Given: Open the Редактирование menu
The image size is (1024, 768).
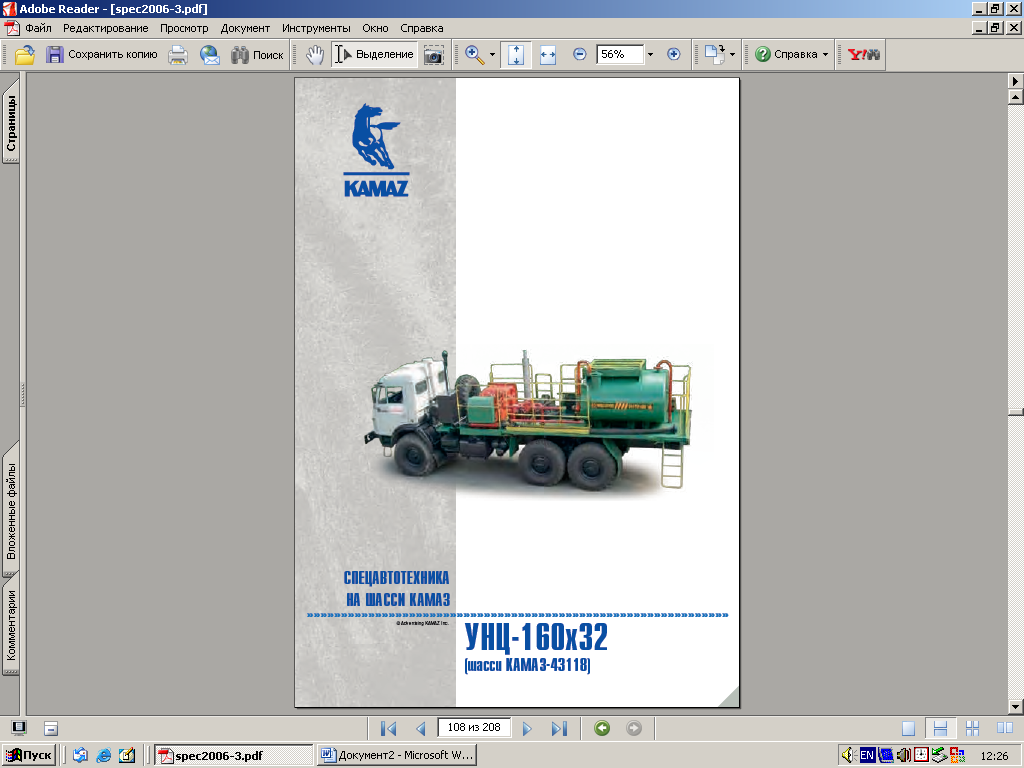Looking at the screenshot, I should (105, 28).
